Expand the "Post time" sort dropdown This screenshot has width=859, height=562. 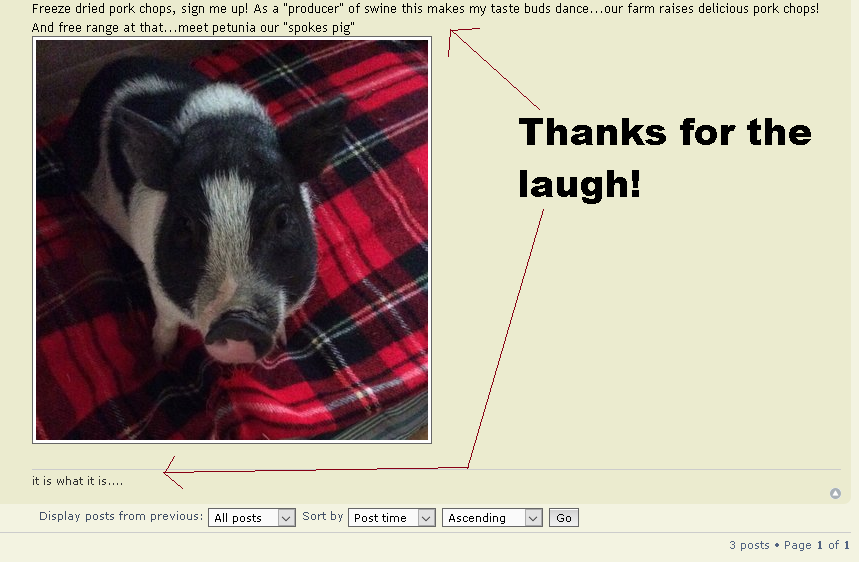point(392,518)
